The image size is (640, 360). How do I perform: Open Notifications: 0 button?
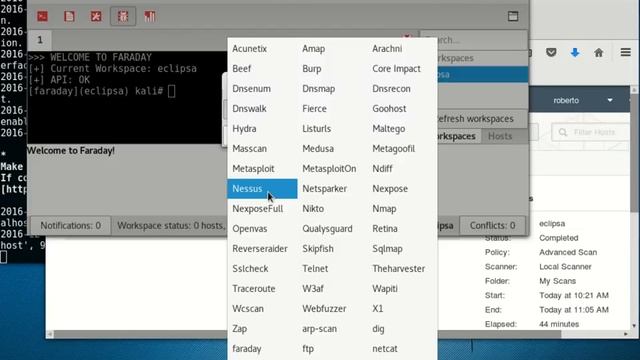point(70,225)
